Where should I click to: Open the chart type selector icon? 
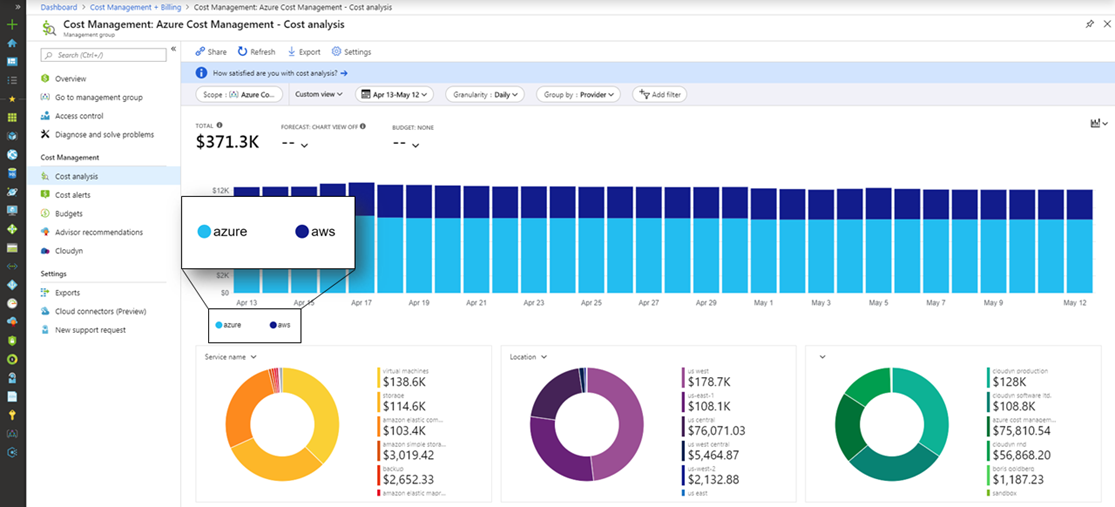click(x=1099, y=124)
